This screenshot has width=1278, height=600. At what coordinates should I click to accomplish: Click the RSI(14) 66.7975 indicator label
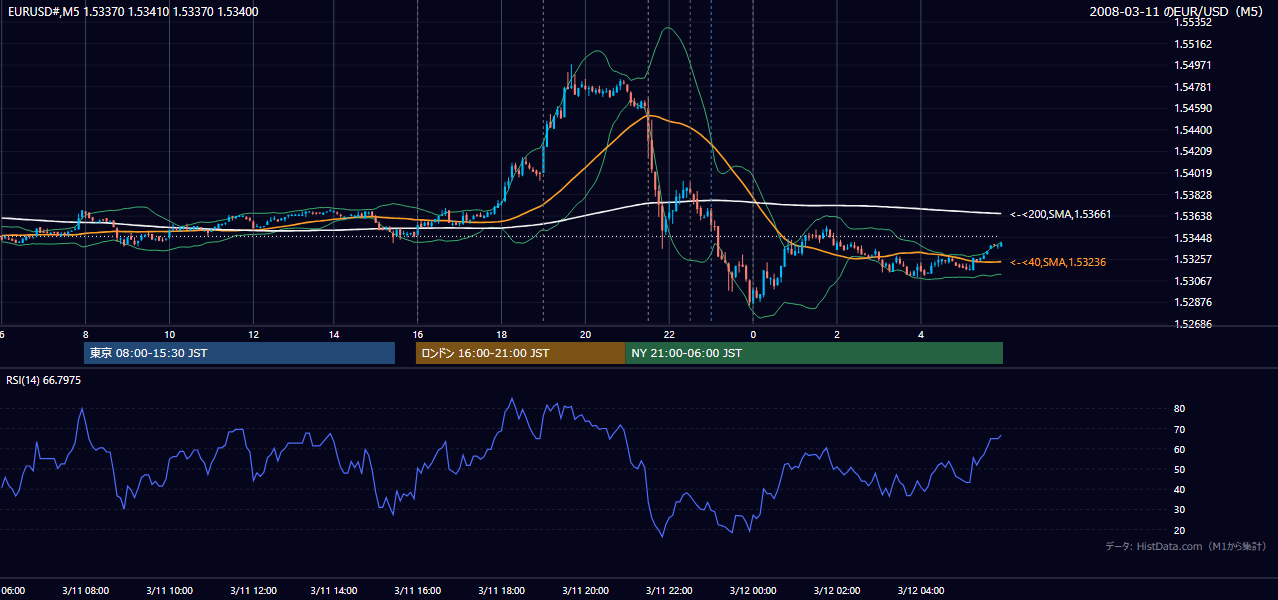43,380
